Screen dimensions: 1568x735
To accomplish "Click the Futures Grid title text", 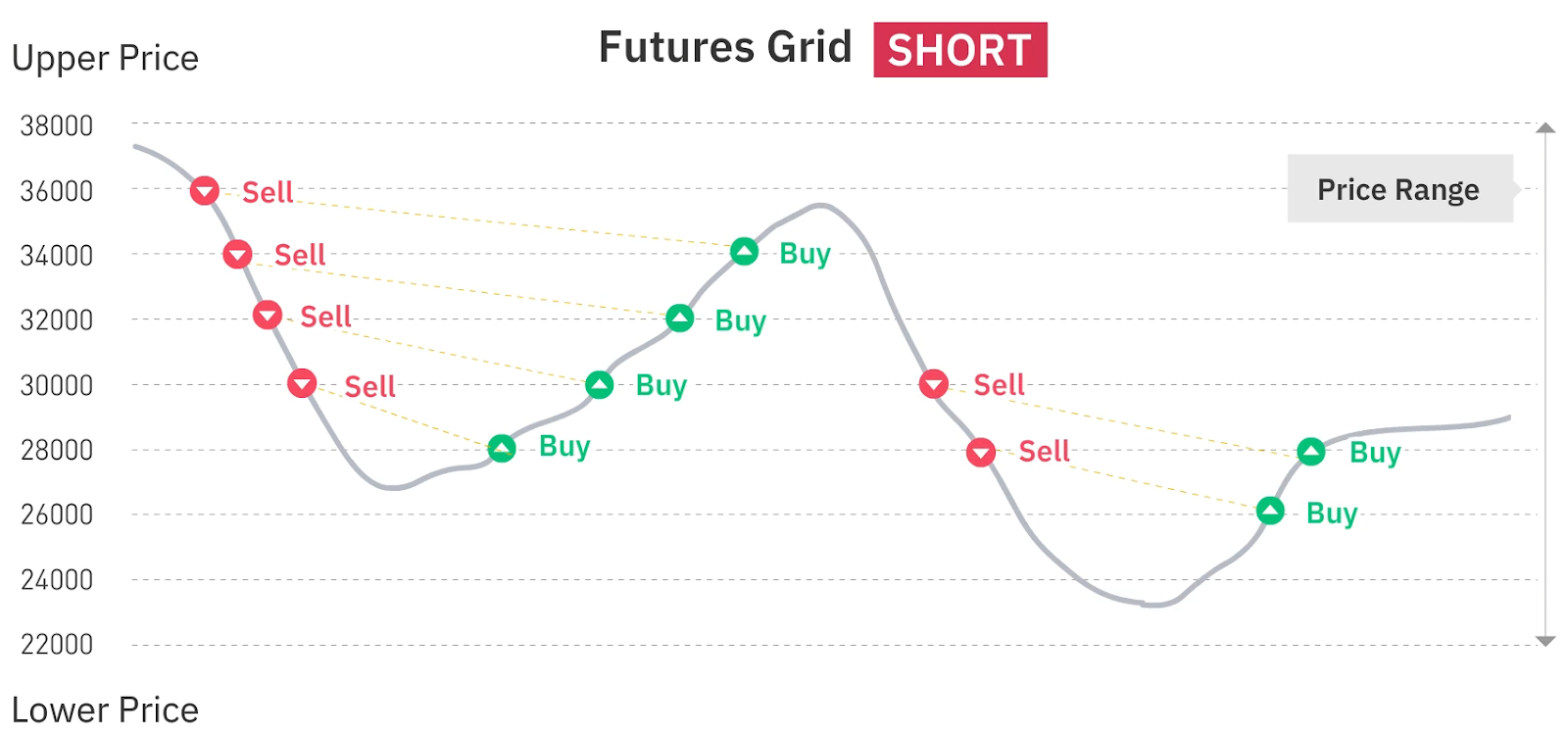I will (725, 48).
